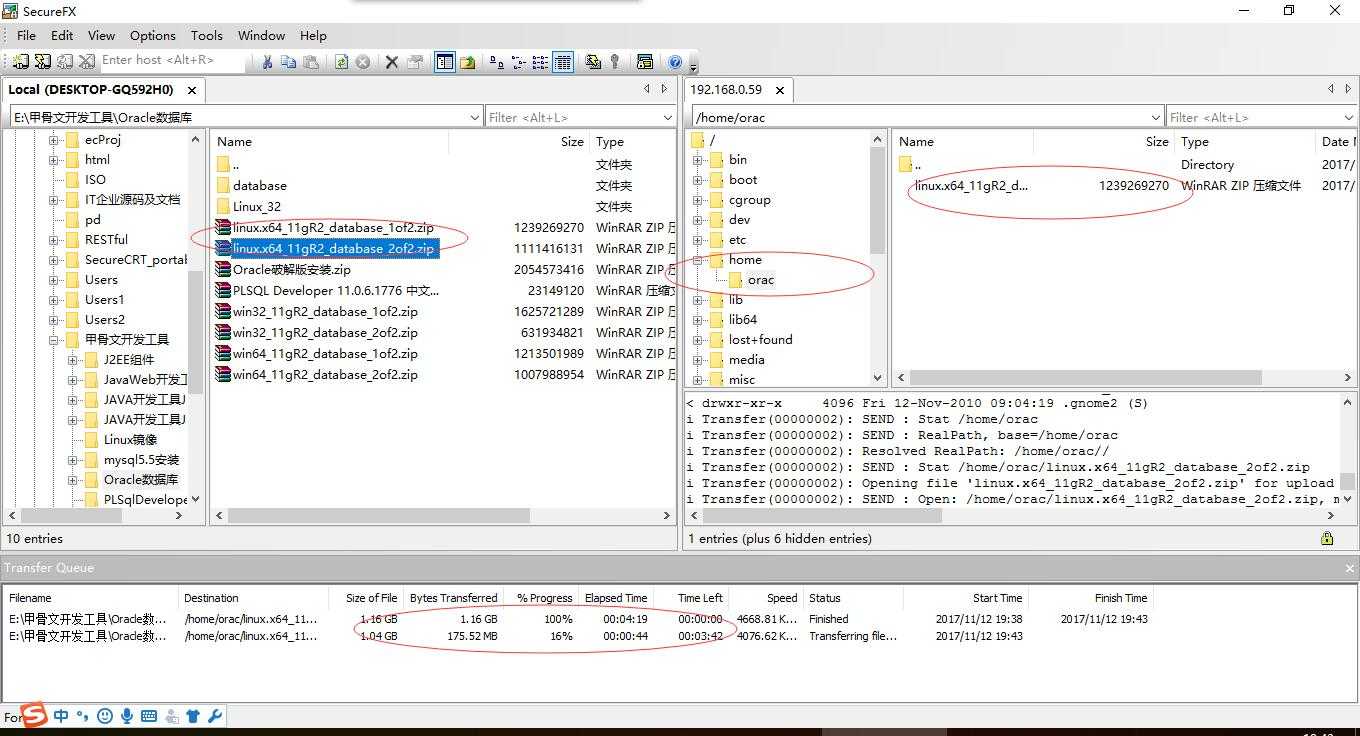Click the Stop transfer toolbar icon
Viewport: 1360px width, 736px height.
click(x=362, y=62)
